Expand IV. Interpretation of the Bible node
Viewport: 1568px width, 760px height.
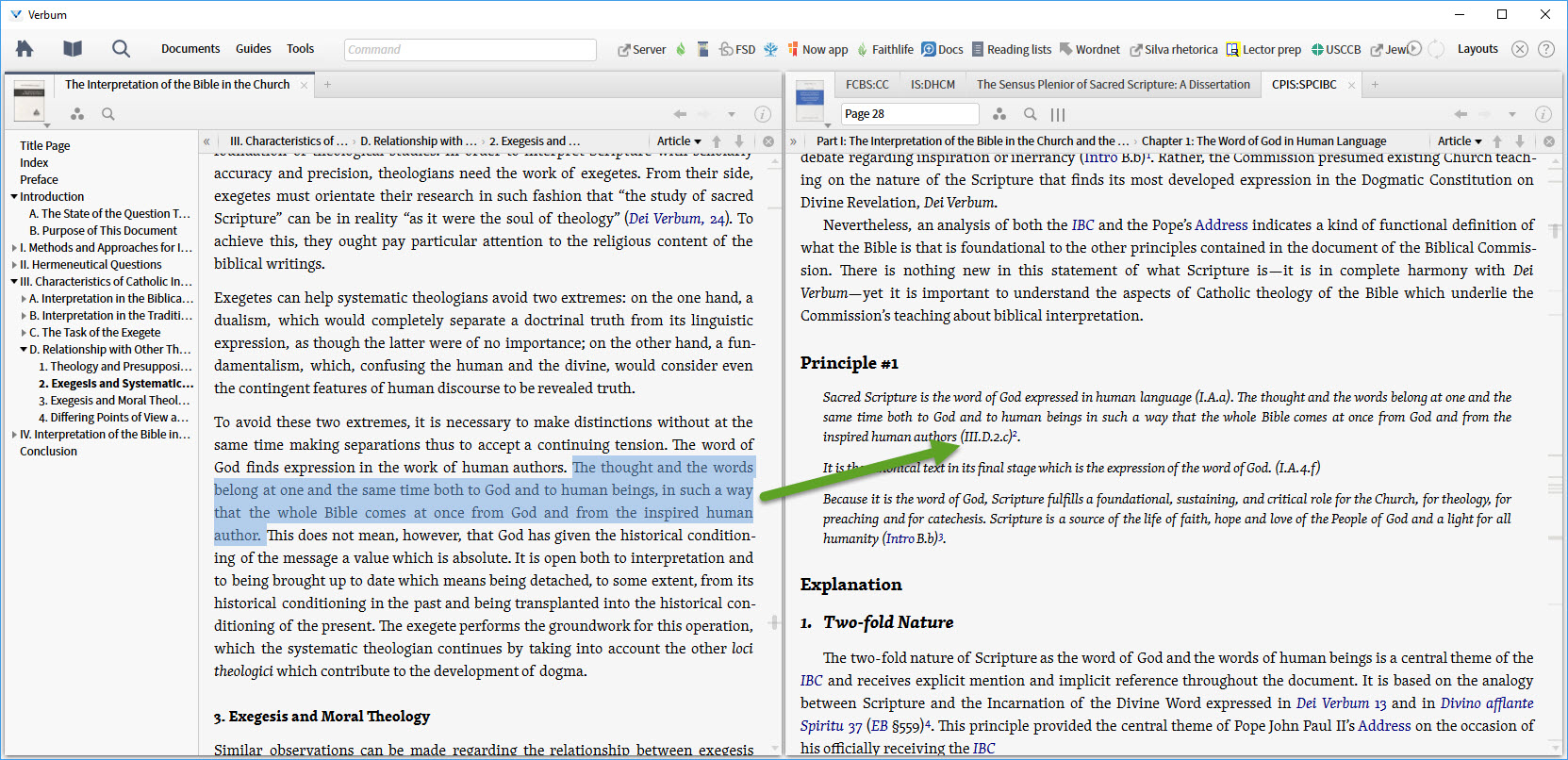click(x=14, y=435)
